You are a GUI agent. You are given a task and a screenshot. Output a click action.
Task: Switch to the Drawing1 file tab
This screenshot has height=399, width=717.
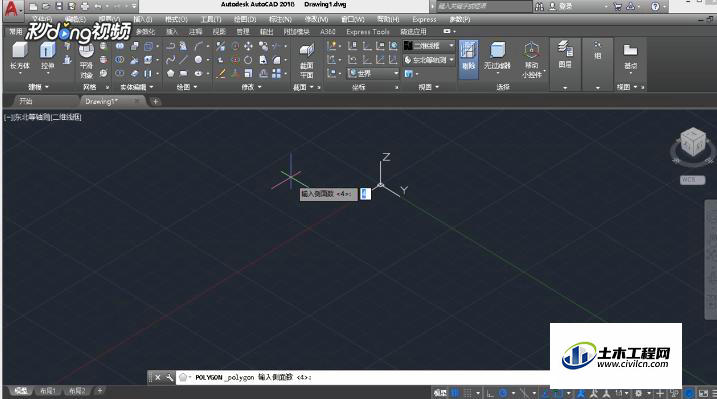point(102,101)
